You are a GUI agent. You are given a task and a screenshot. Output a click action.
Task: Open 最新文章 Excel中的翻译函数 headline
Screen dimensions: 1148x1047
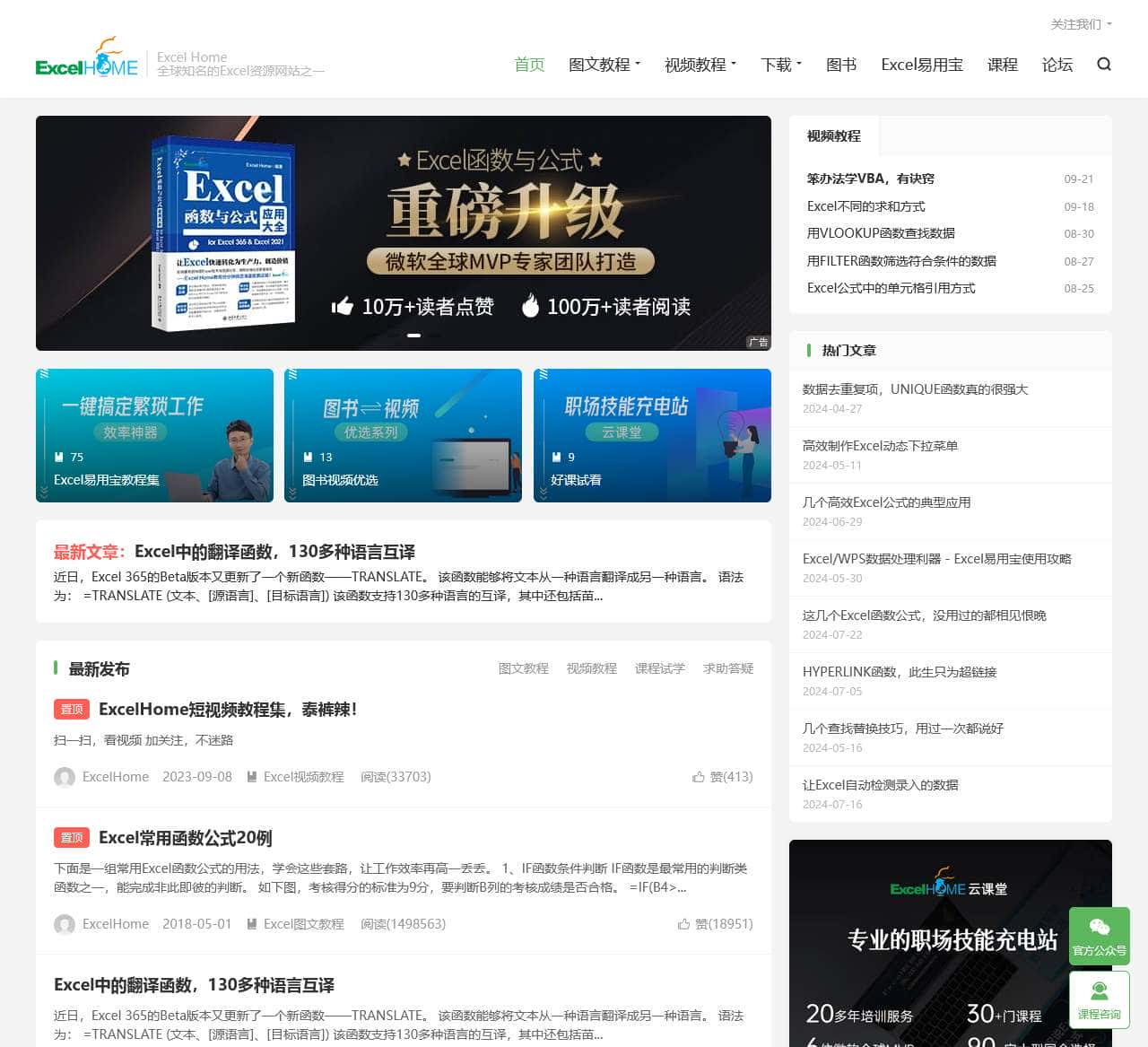(x=274, y=552)
